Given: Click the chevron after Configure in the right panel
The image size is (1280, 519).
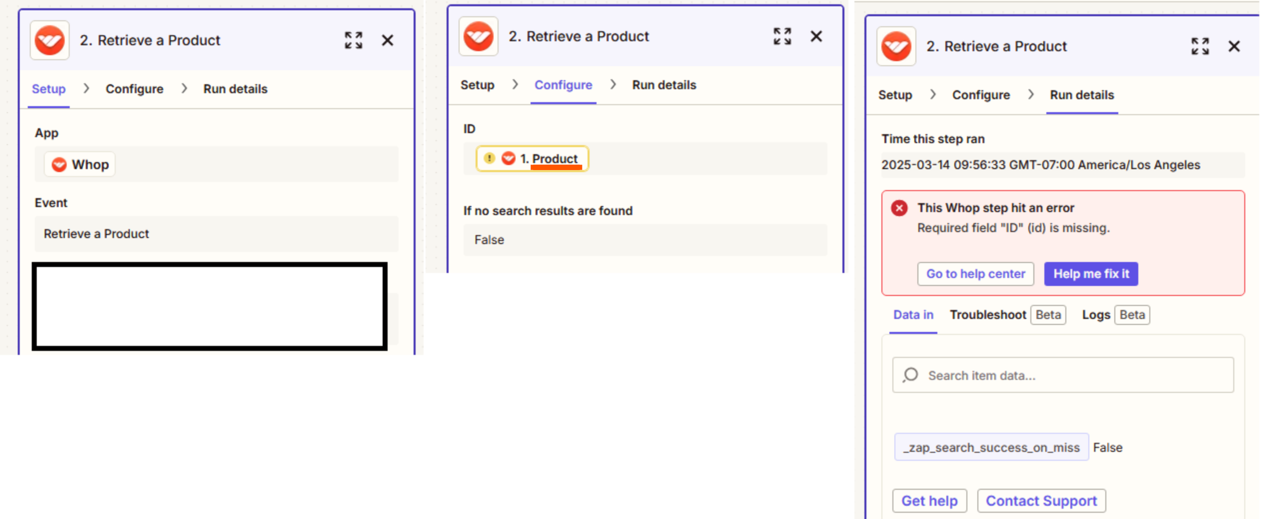Looking at the screenshot, I should (1031, 95).
